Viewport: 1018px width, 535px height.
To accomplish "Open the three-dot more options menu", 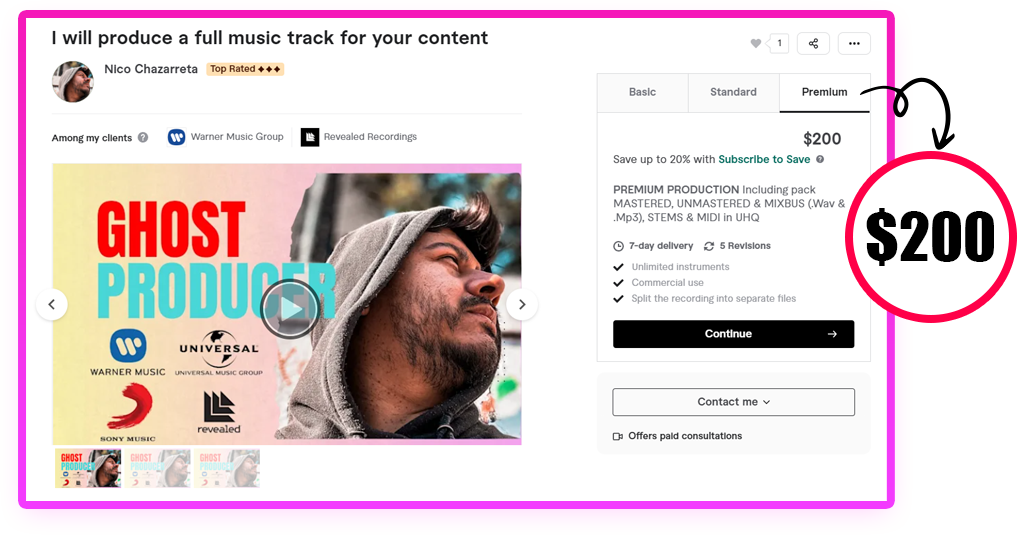I will 854,44.
